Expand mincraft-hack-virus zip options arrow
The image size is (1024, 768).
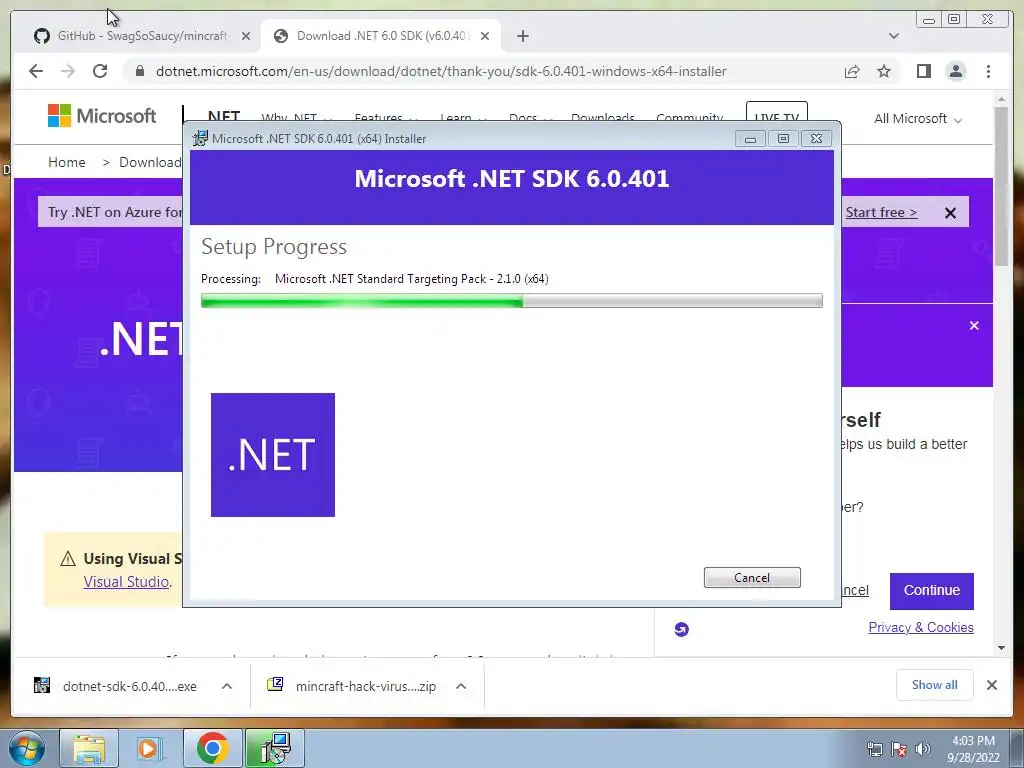pos(461,686)
